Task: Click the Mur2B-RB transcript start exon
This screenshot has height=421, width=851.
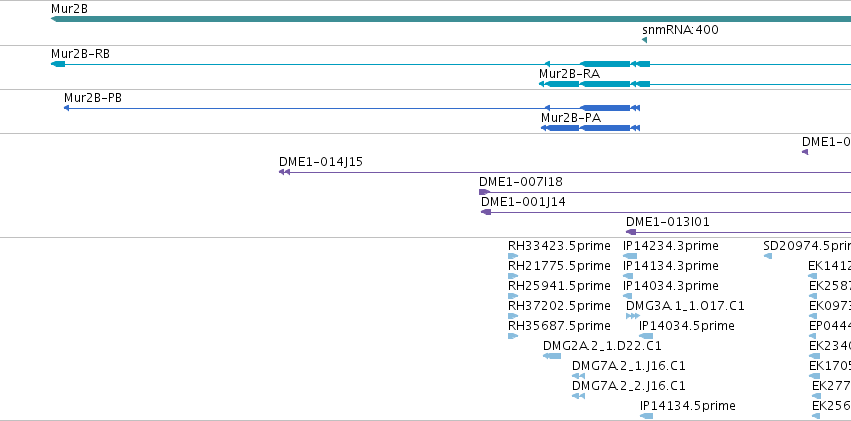Action: click(58, 64)
